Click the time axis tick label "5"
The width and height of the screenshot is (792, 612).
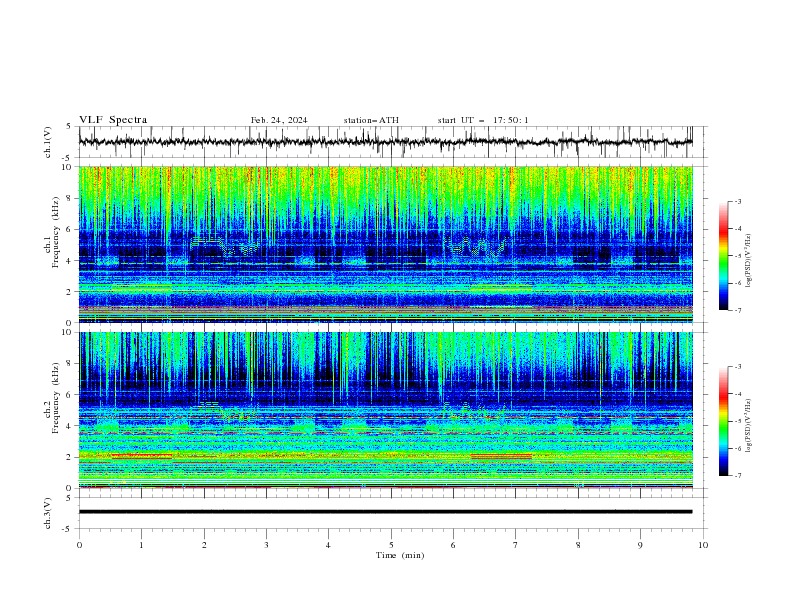click(x=391, y=545)
